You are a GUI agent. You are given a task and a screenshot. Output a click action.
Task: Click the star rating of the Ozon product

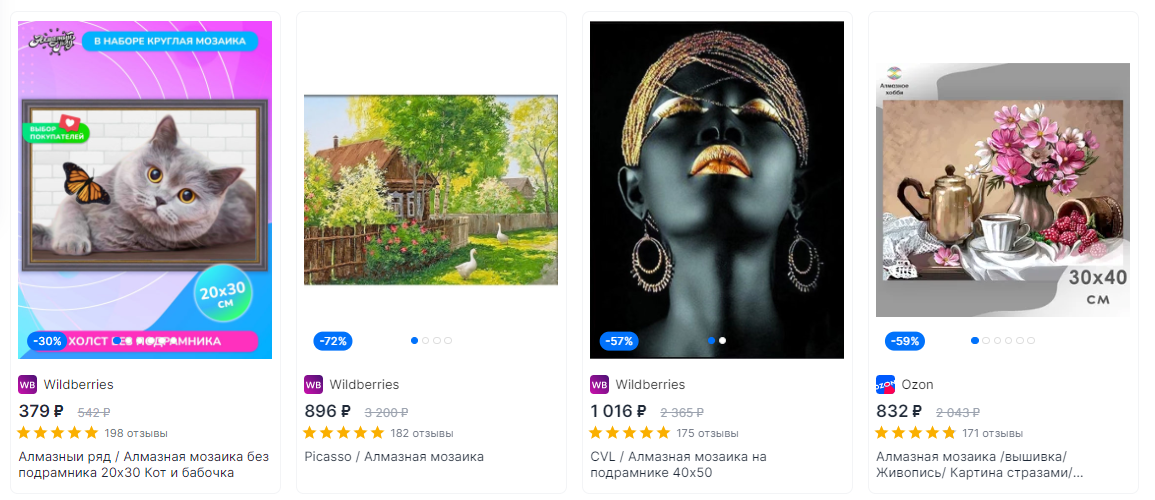coord(915,432)
